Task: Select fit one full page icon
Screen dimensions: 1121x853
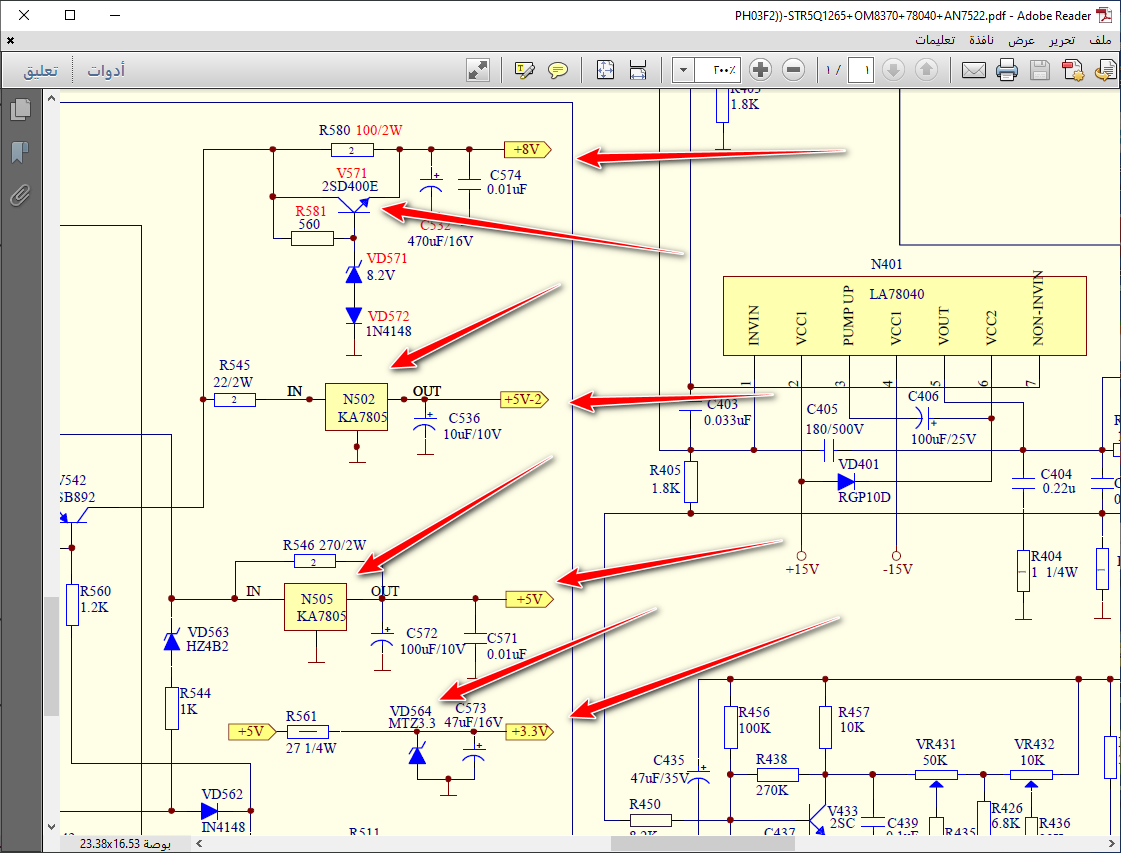Action: click(606, 70)
